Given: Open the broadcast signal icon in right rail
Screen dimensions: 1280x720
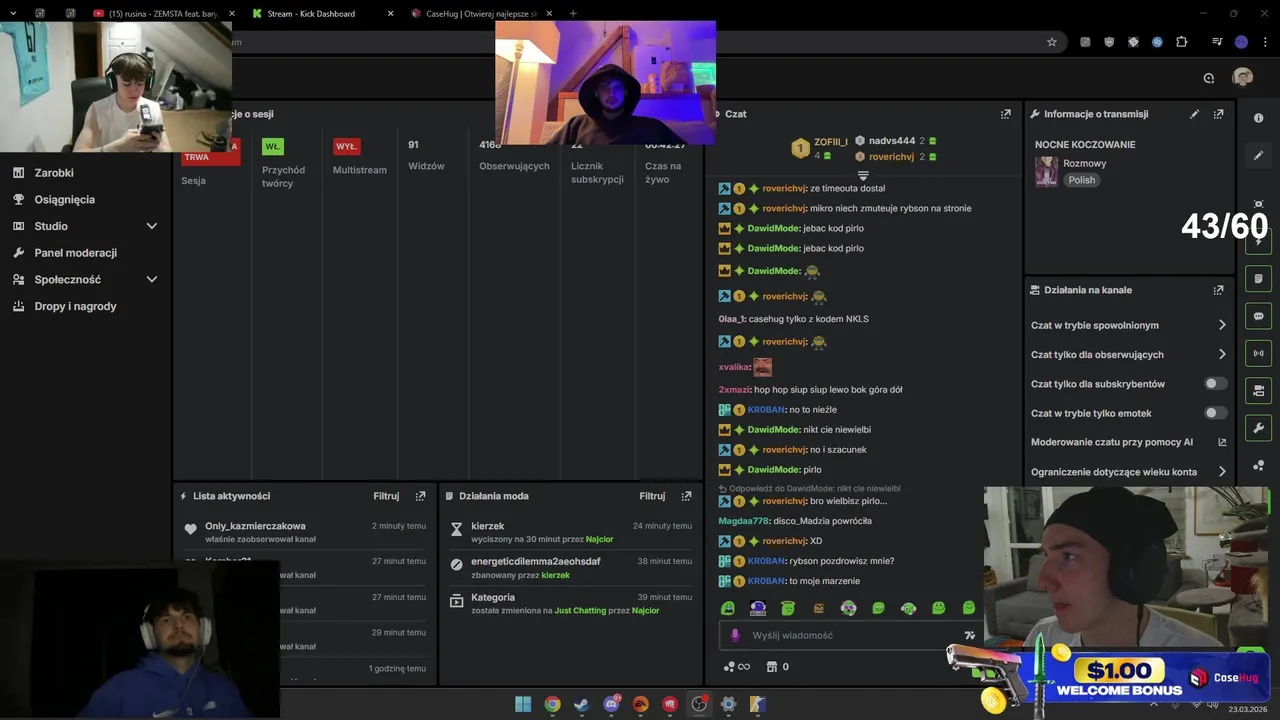Looking at the screenshot, I should pos(1259,353).
